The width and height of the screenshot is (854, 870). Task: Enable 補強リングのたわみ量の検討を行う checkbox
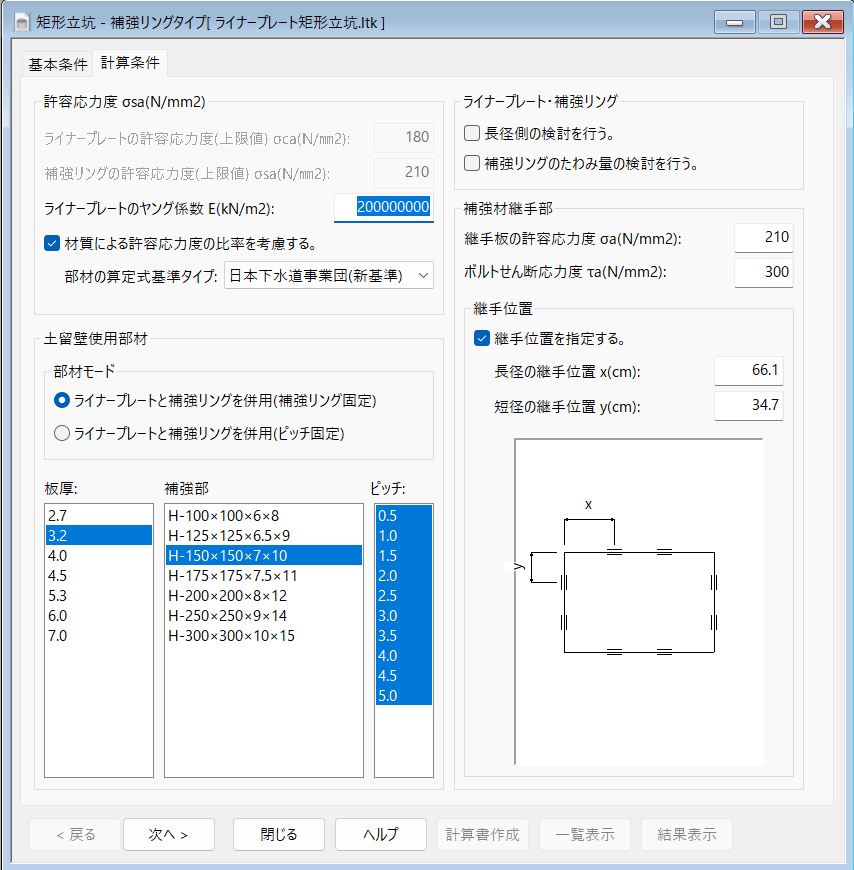[x=473, y=162]
